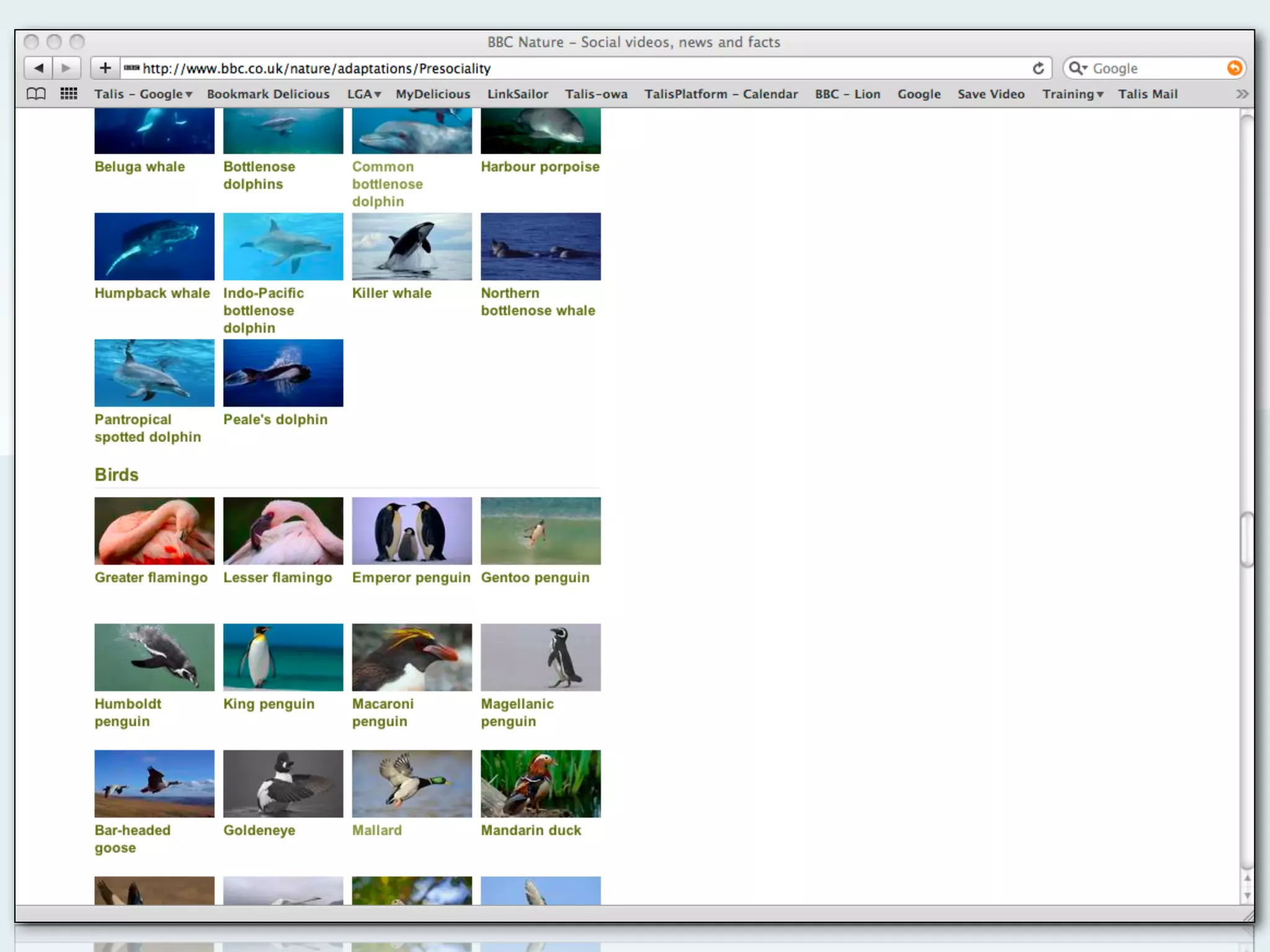The width and height of the screenshot is (1270, 952).
Task: Open the BBC - Lion bookmark
Action: click(847, 94)
